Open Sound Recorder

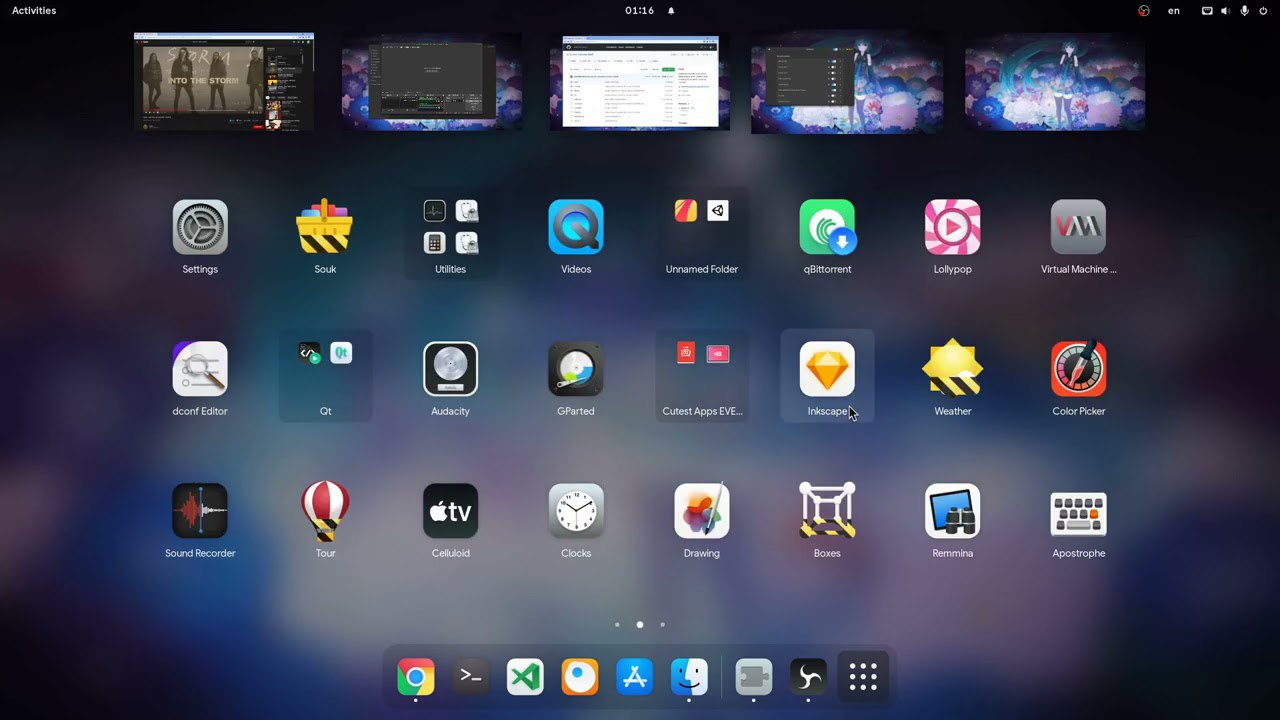pos(200,521)
